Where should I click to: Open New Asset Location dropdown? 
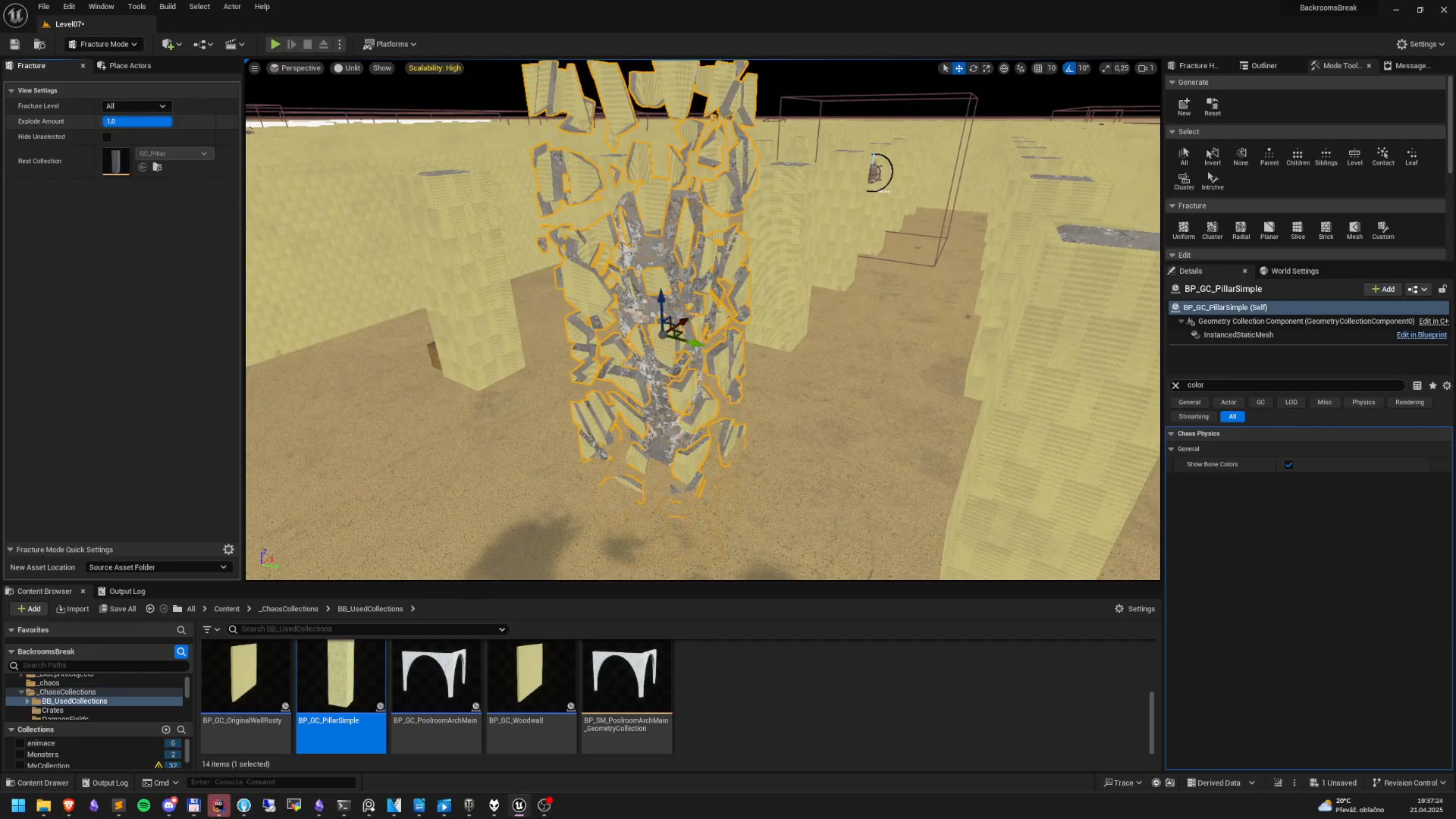(157, 567)
